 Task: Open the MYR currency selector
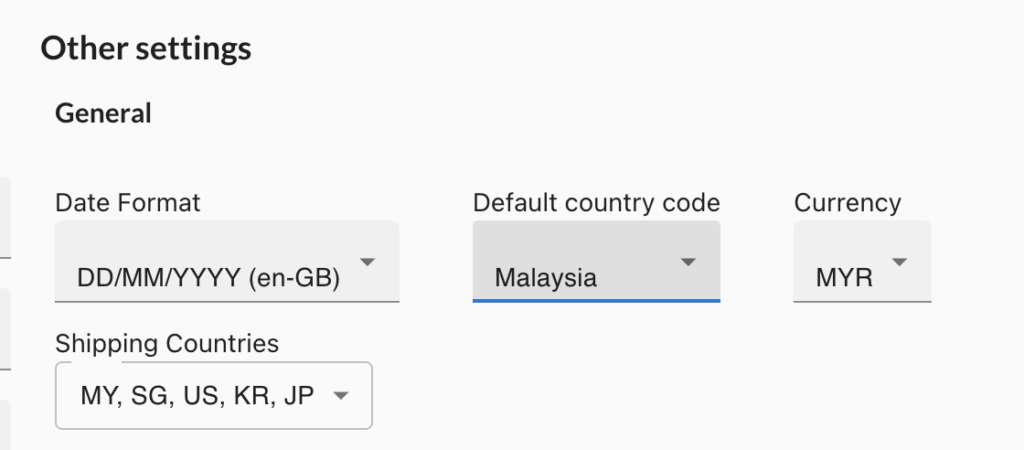844,278
